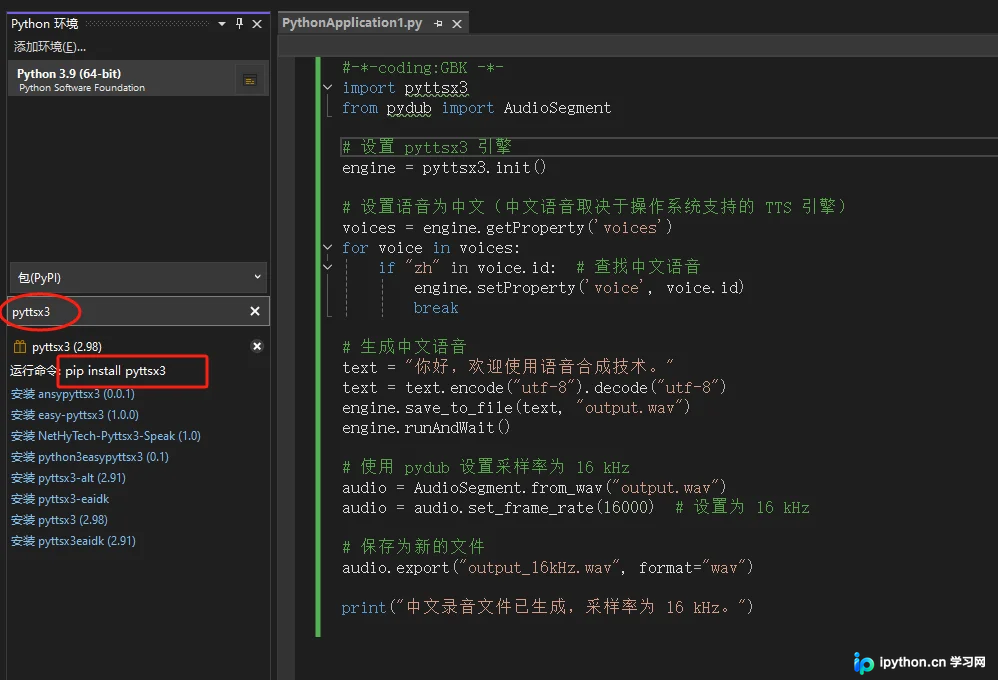
Task: Click the voices = engine.getProperty line
Action: 507,228
